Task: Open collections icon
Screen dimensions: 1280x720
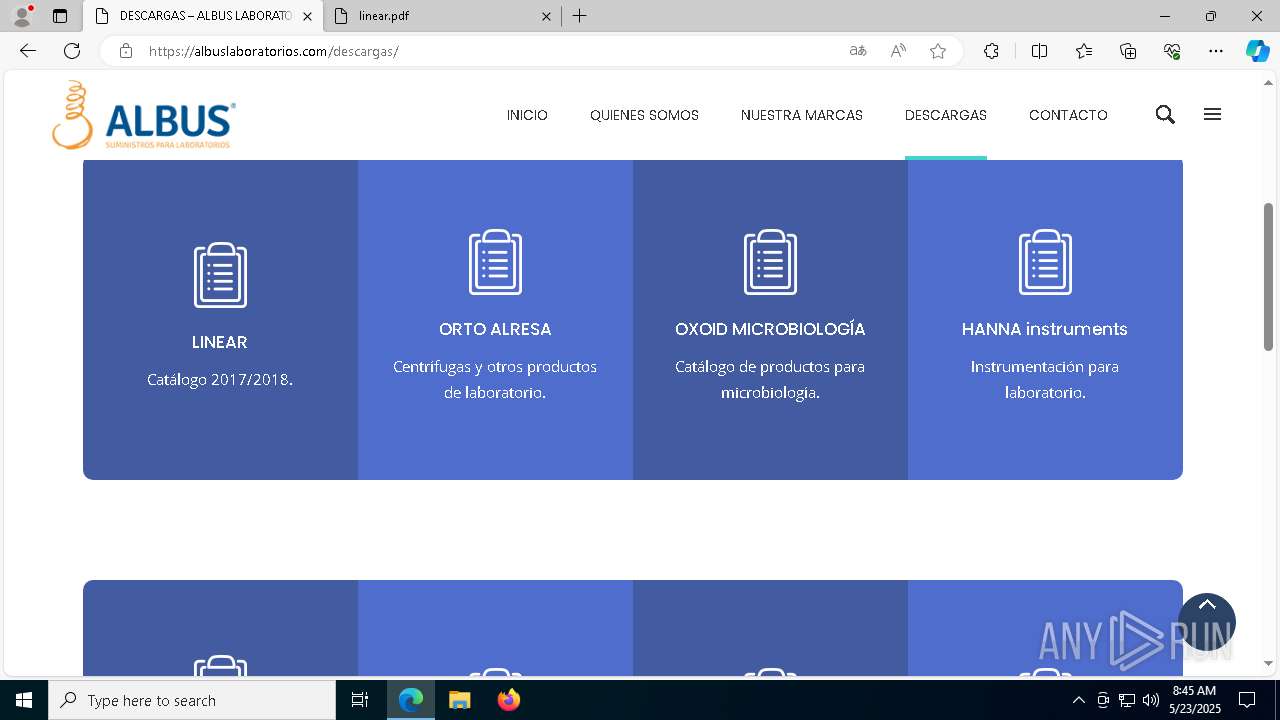Action: [x=1128, y=51]
